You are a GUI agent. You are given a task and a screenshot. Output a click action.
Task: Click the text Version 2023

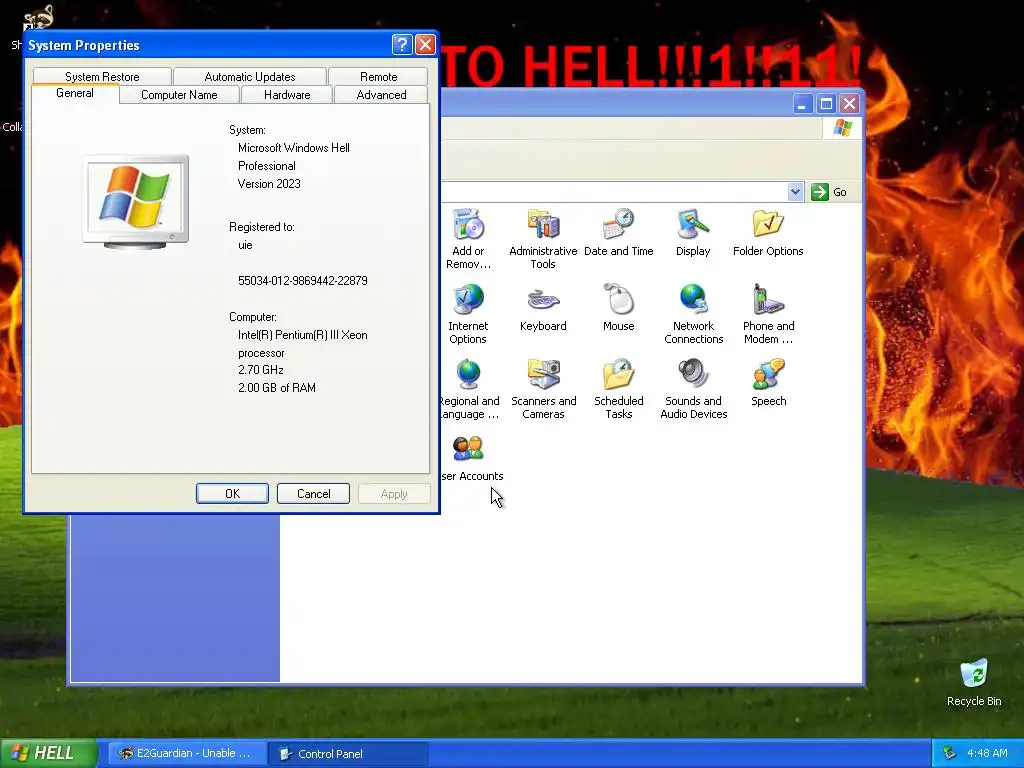[269, 184]
